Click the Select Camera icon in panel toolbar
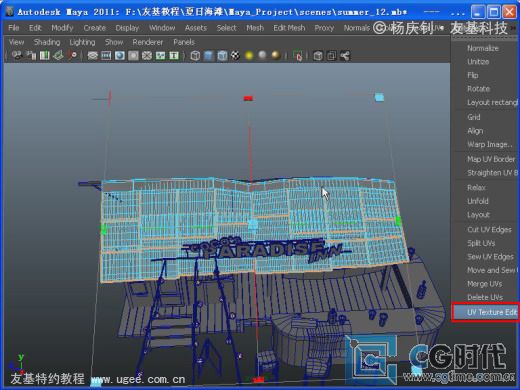 (17, 55)
